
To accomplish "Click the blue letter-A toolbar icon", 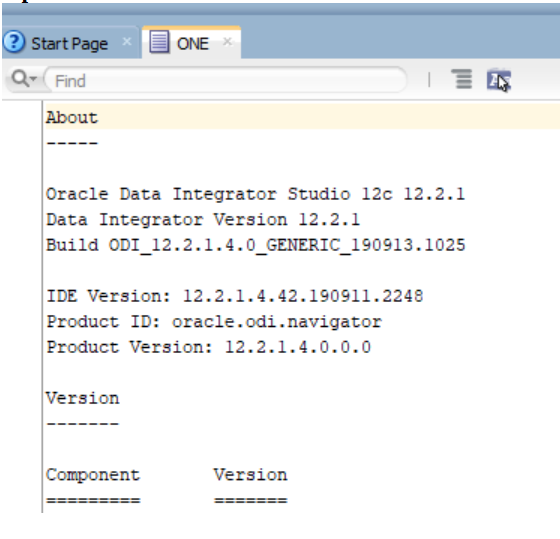I will coord(499,80).
